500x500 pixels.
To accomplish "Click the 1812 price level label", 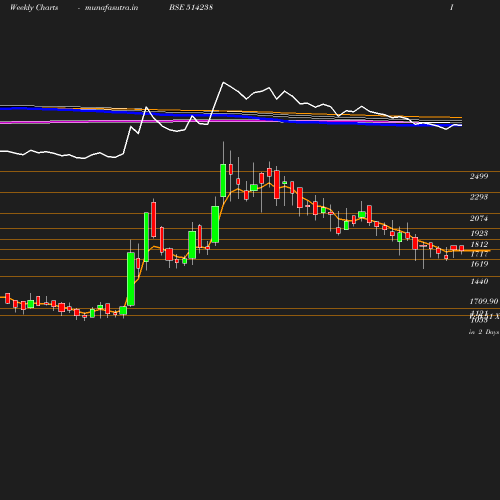I will pos(479,244).
